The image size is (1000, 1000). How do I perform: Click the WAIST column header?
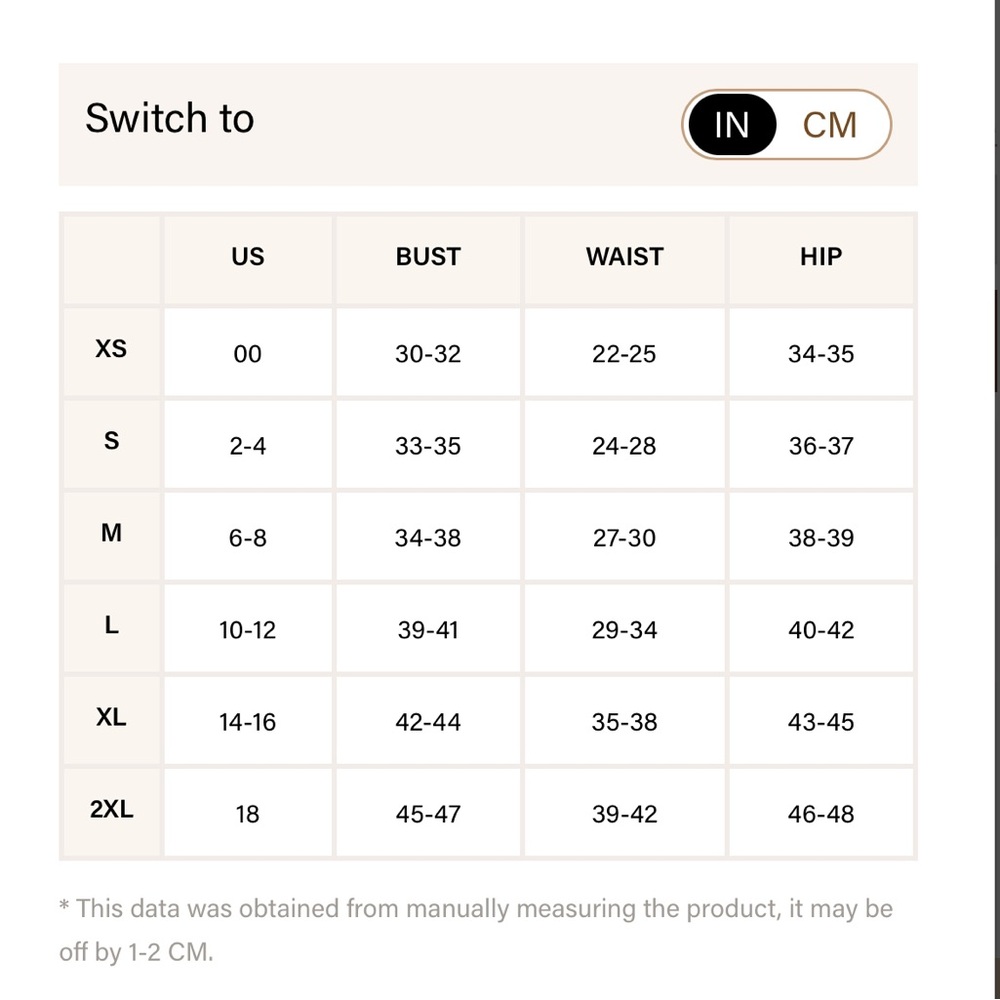tap(624, 260)
